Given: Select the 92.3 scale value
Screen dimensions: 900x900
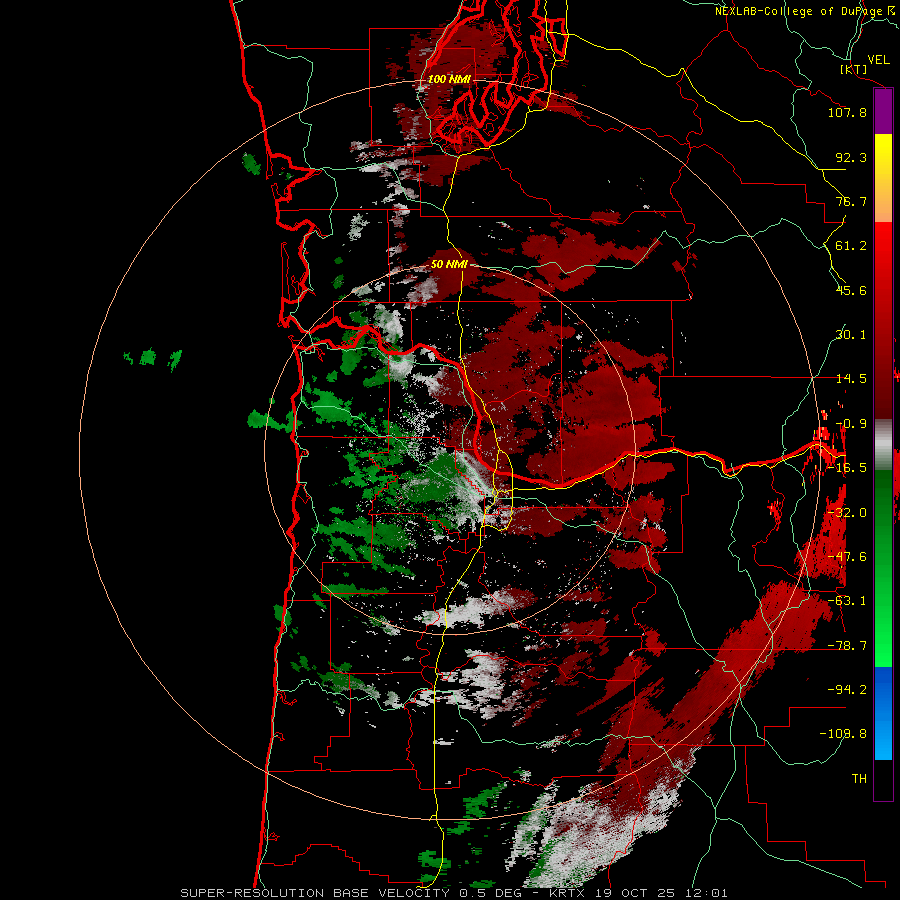Looking at the screenshot, I should pyautogui.click(x=851, y=157).
